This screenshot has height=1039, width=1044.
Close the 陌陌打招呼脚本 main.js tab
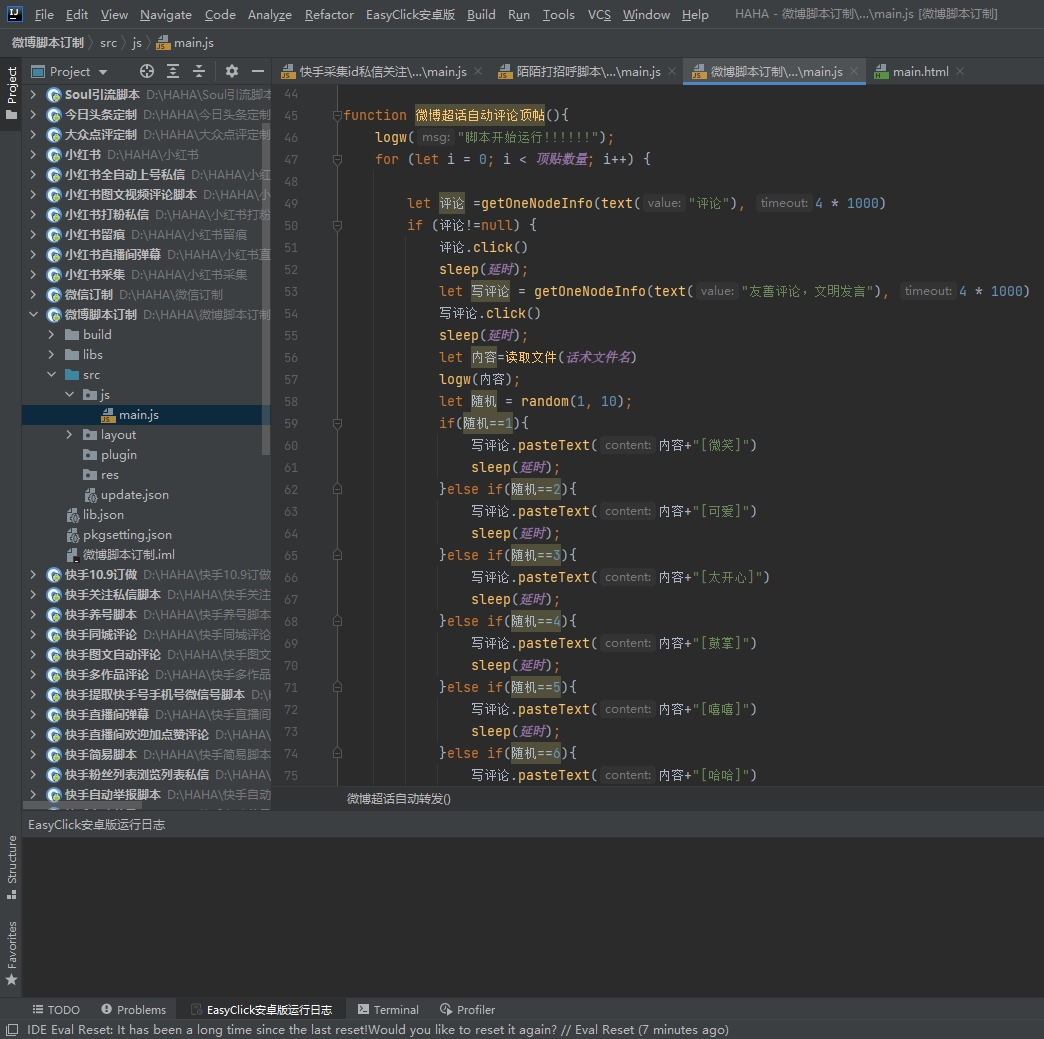click(x=672, y=71)
